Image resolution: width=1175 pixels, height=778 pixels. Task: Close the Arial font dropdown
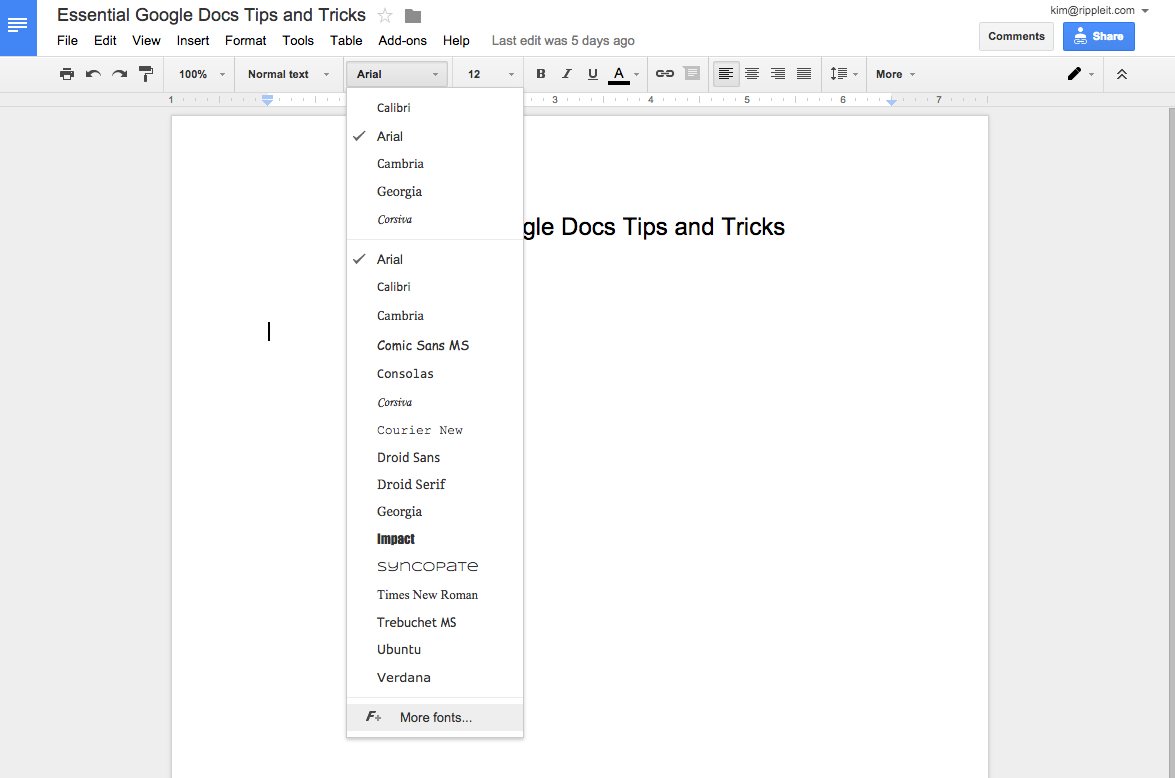pos(396,74)
